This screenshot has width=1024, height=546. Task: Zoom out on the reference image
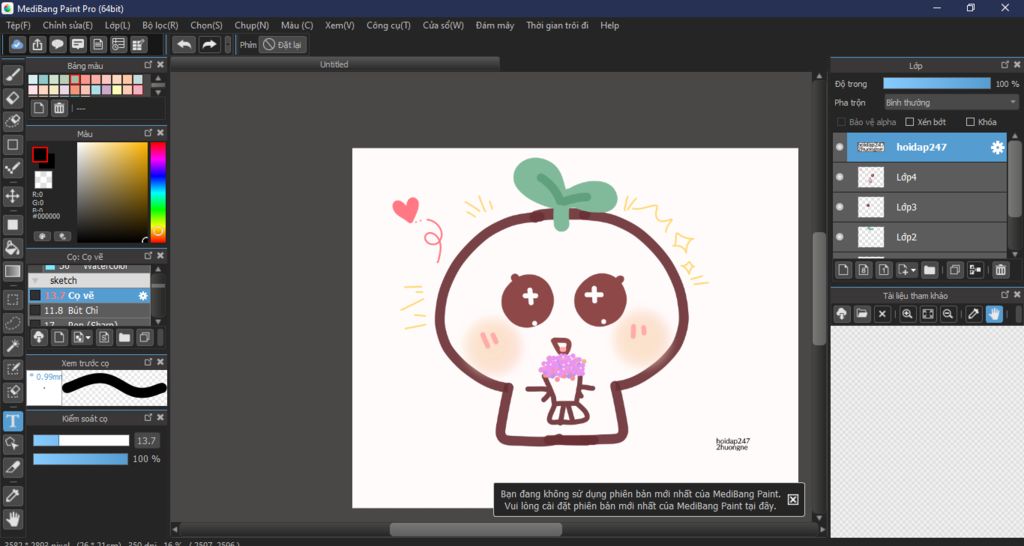click(948, 314)
